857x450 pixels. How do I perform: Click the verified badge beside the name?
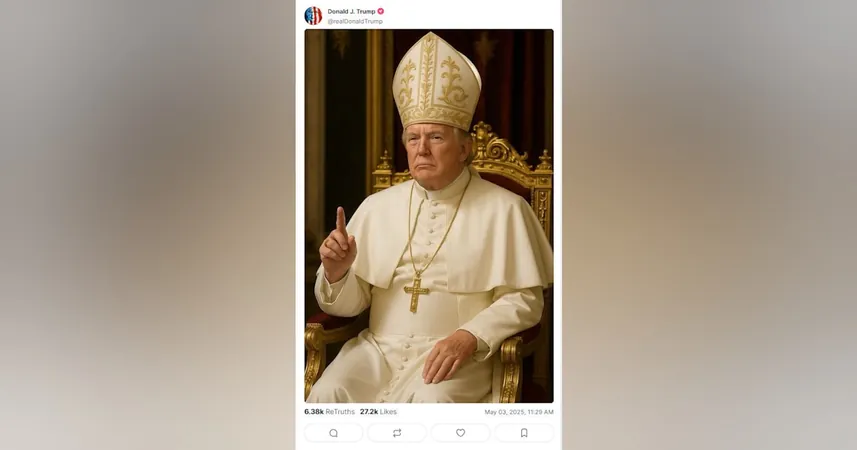(x=380, y=11)
